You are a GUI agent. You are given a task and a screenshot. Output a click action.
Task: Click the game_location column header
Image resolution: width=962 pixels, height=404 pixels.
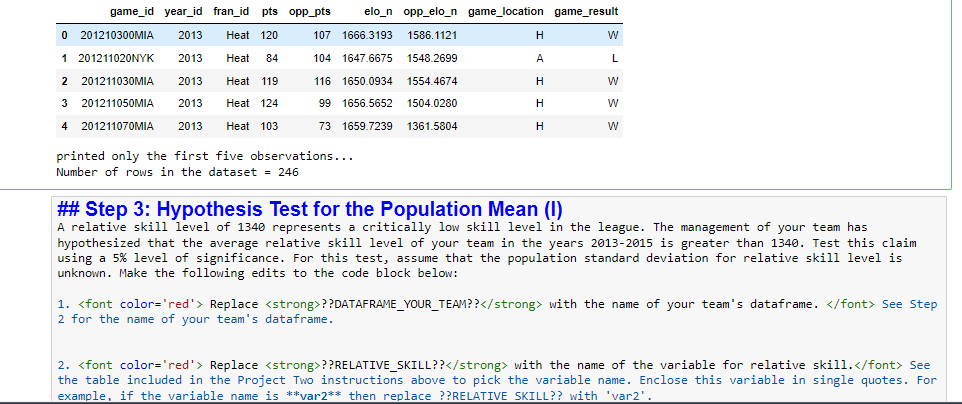click(506, 12)
